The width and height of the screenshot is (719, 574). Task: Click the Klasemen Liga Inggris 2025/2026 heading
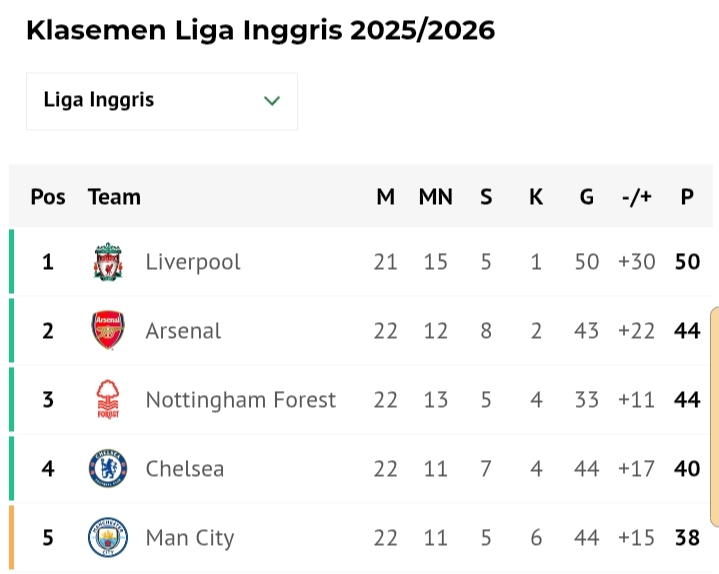[x=260, y=31]
